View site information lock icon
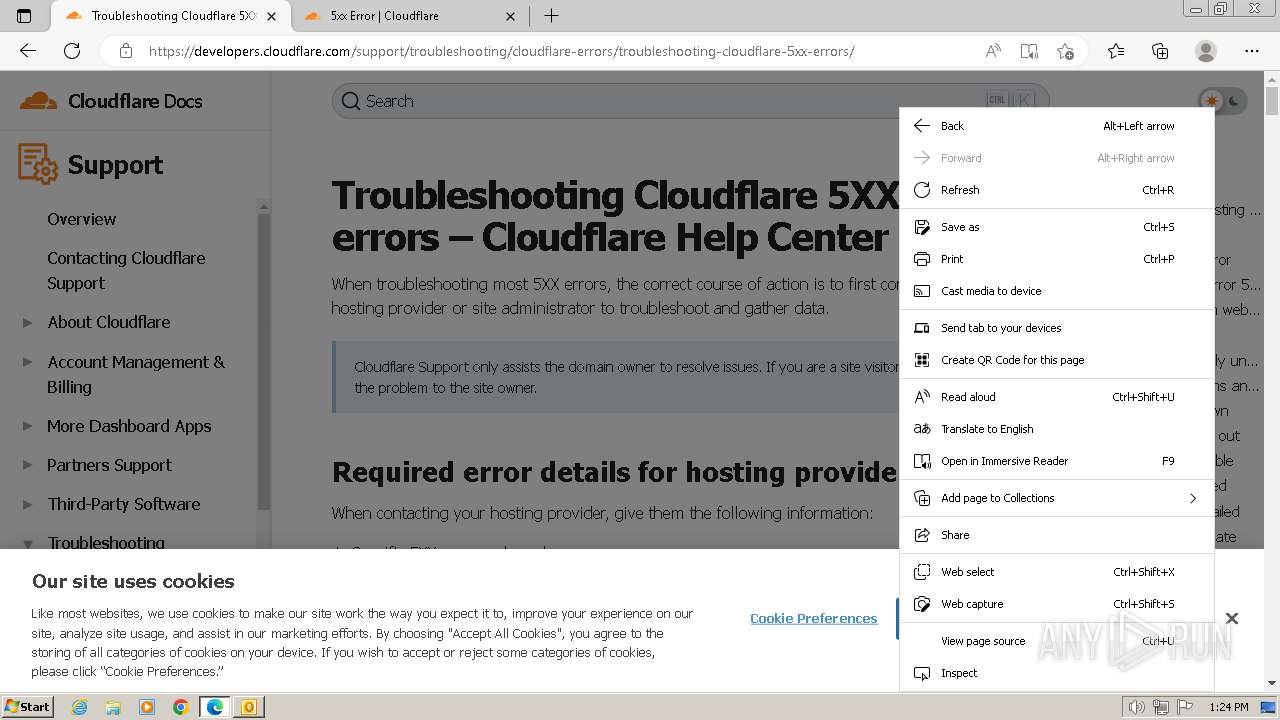Screen dimensions: 1280x720 click(x=125, y=51)
